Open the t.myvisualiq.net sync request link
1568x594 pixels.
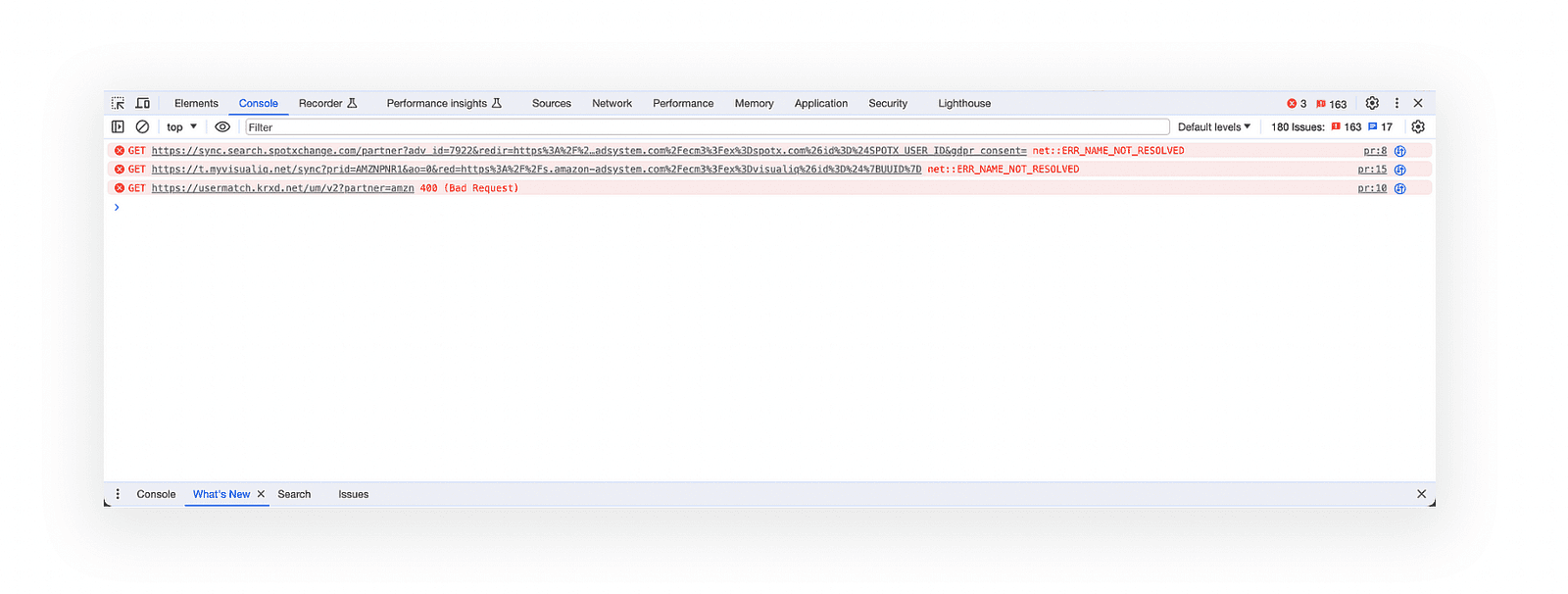536,170
